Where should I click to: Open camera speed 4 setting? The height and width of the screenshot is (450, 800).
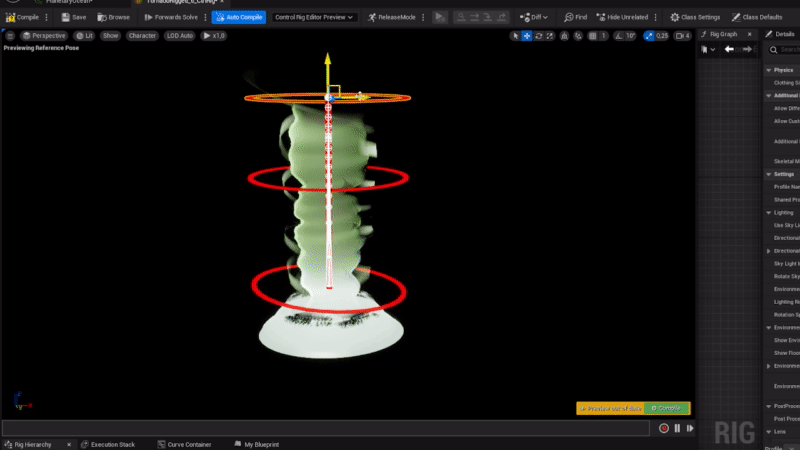[683, 36]
